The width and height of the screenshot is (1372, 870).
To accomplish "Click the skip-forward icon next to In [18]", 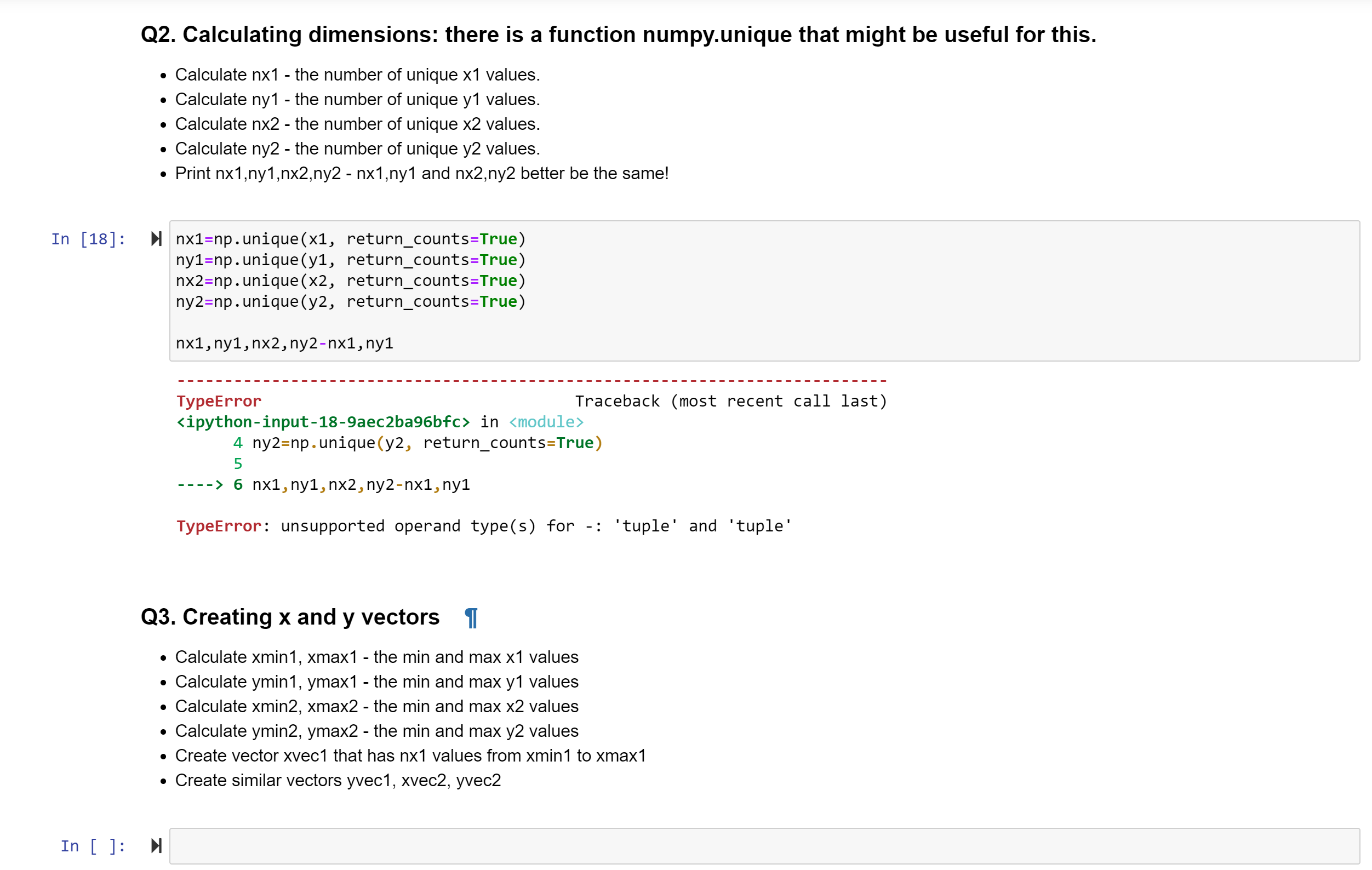I will pyautogui.click(x=156, y=239).
